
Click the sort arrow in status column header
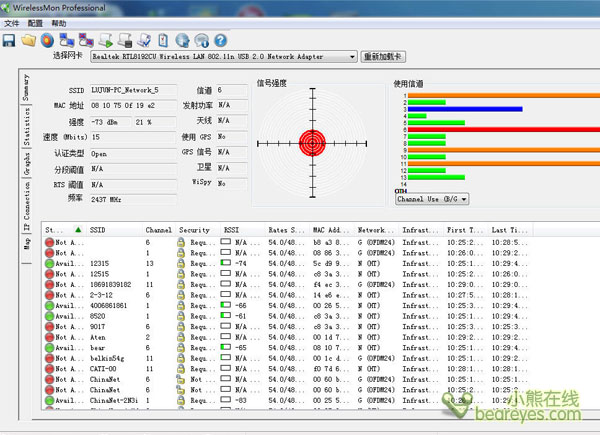78,230
